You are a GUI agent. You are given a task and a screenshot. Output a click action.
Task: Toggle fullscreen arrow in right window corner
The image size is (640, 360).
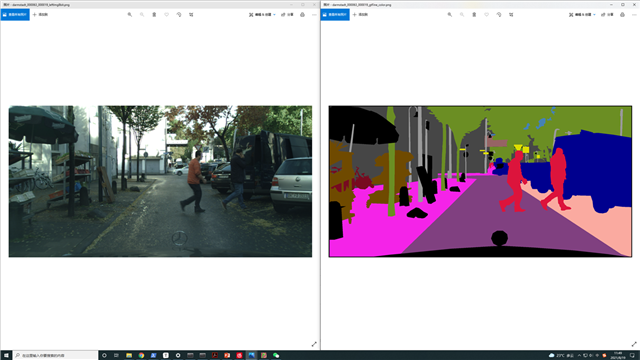click(x=634, y=344)
